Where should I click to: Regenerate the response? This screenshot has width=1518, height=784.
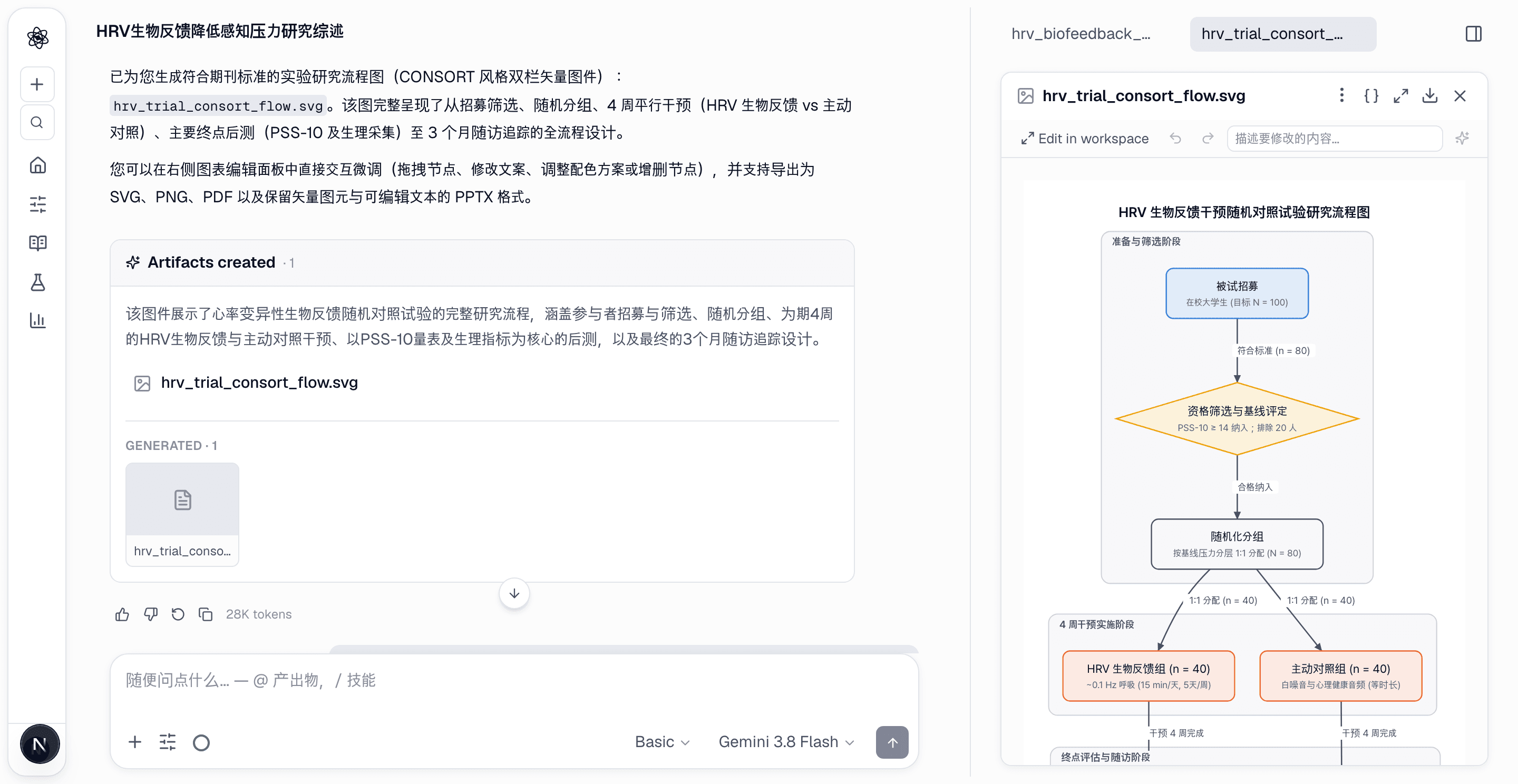(178, 614)
